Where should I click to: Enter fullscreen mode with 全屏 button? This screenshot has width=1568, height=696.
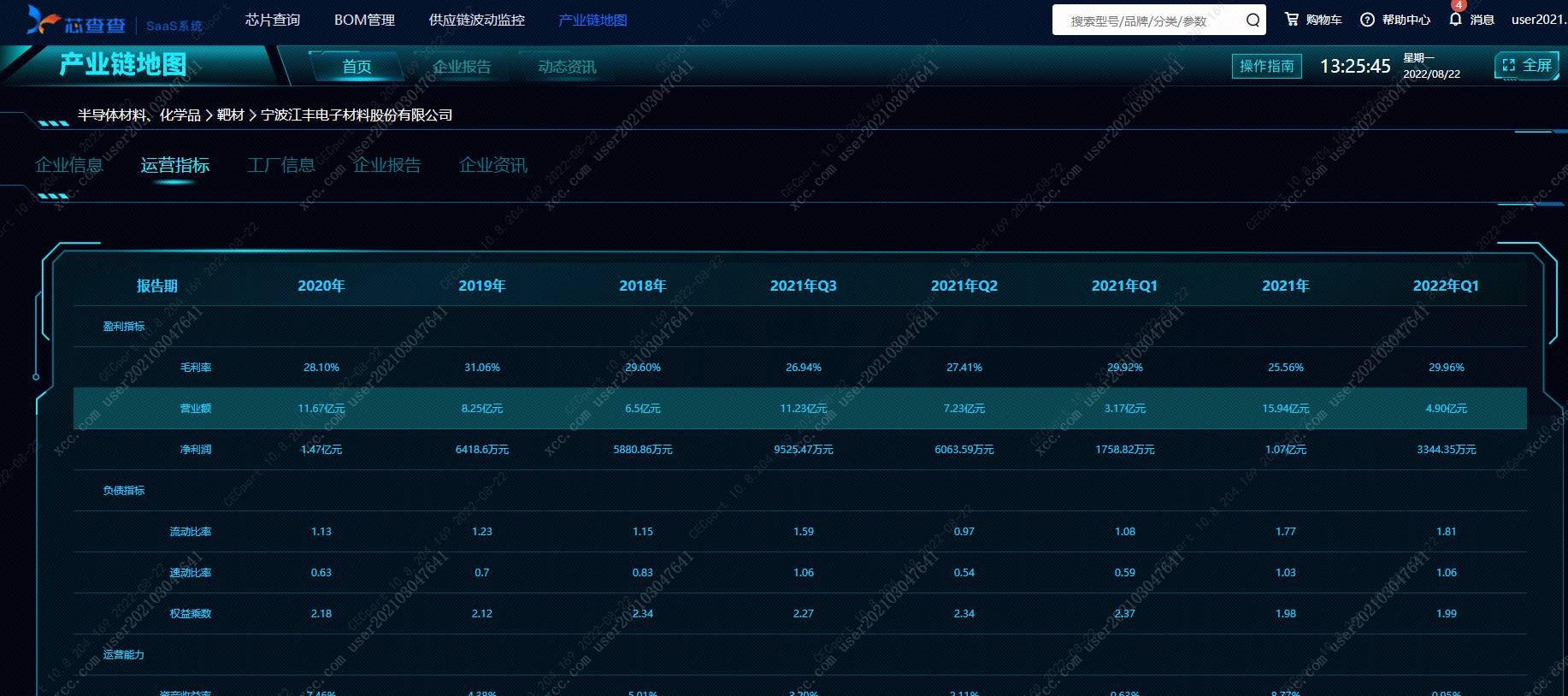pyautogui.click(x=1526, y=66)
